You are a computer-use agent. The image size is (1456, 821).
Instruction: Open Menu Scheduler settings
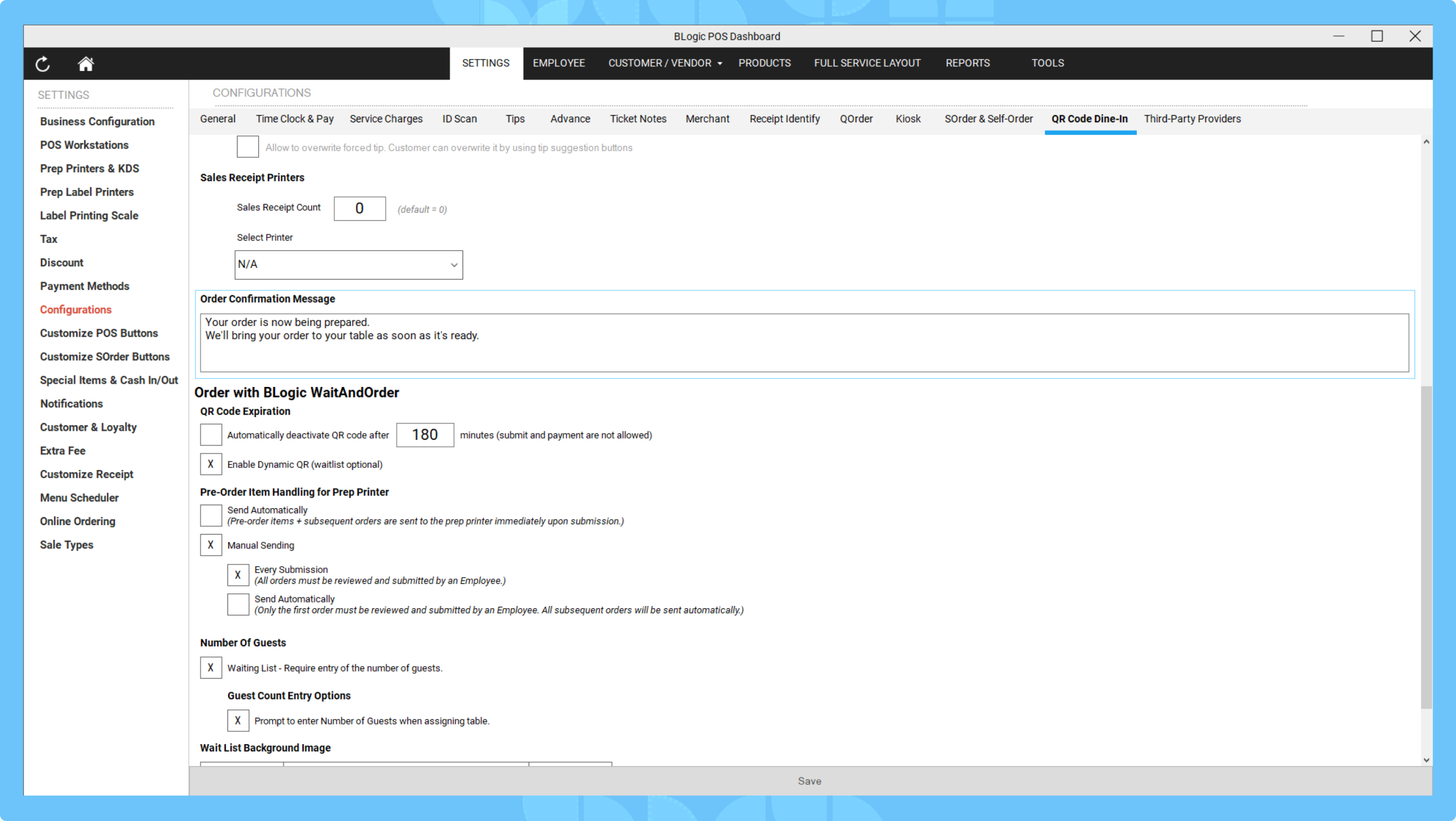pos(79,498)
